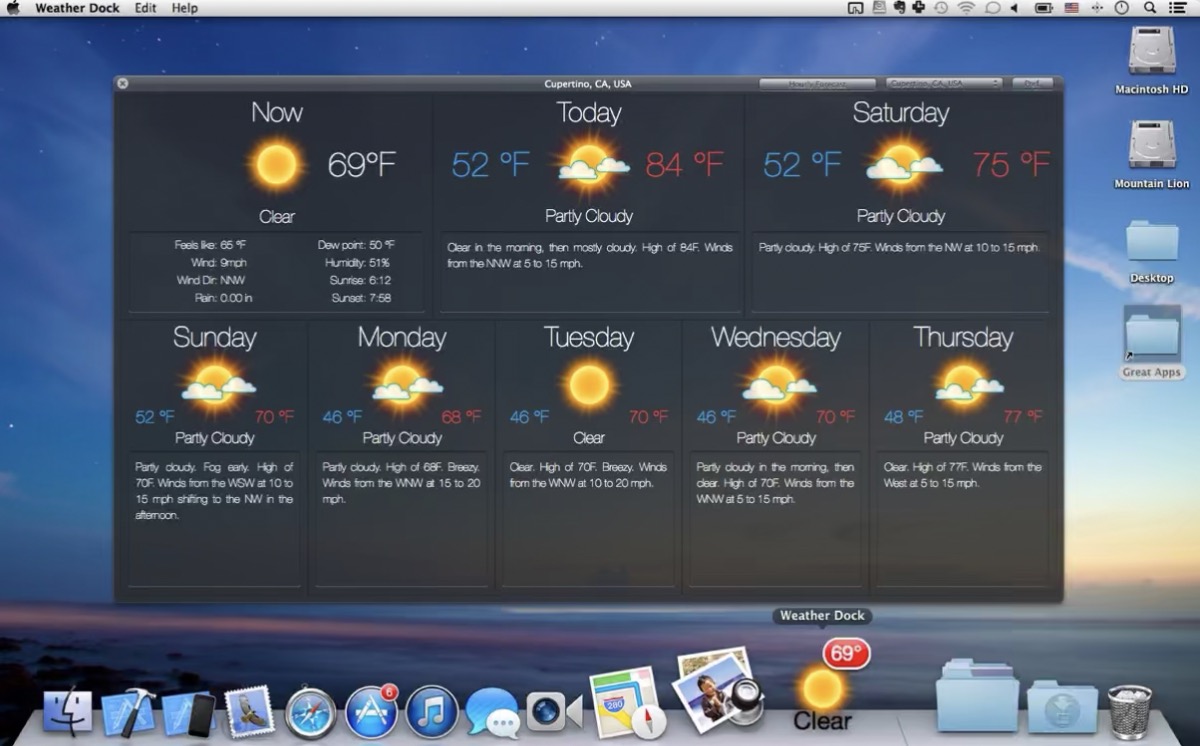Open Preview from the Dock
Screen dimensions: 1200x746
720,690
